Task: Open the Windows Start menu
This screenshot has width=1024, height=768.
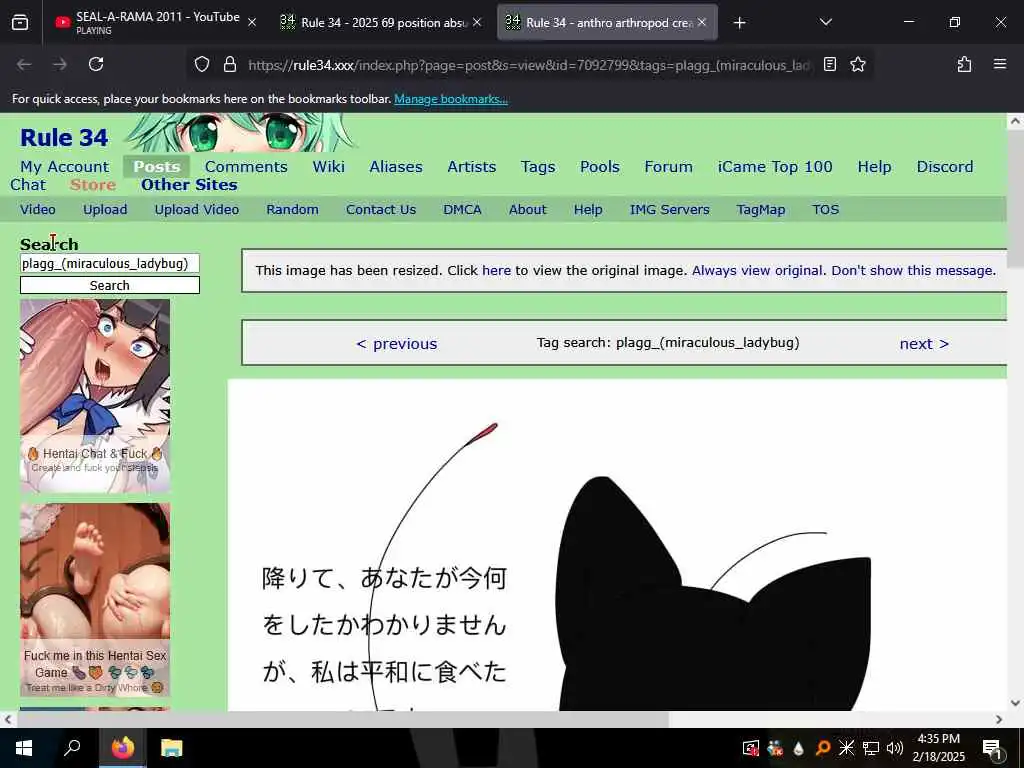Action: click(x=24, y=748)
